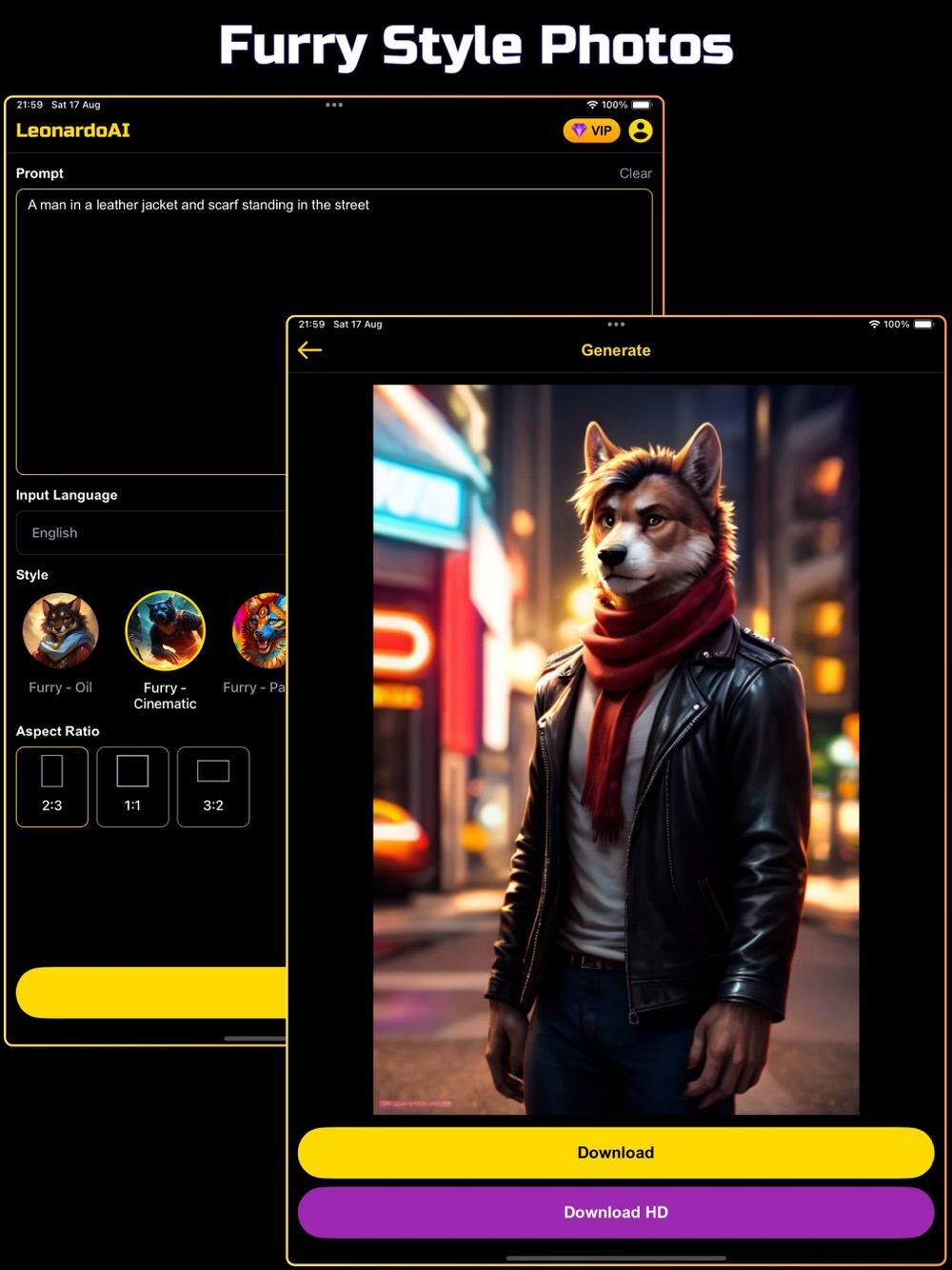Screen dimensions: 952x1270
Task: Go back using the yellow arrow
Action: (310, 350)
